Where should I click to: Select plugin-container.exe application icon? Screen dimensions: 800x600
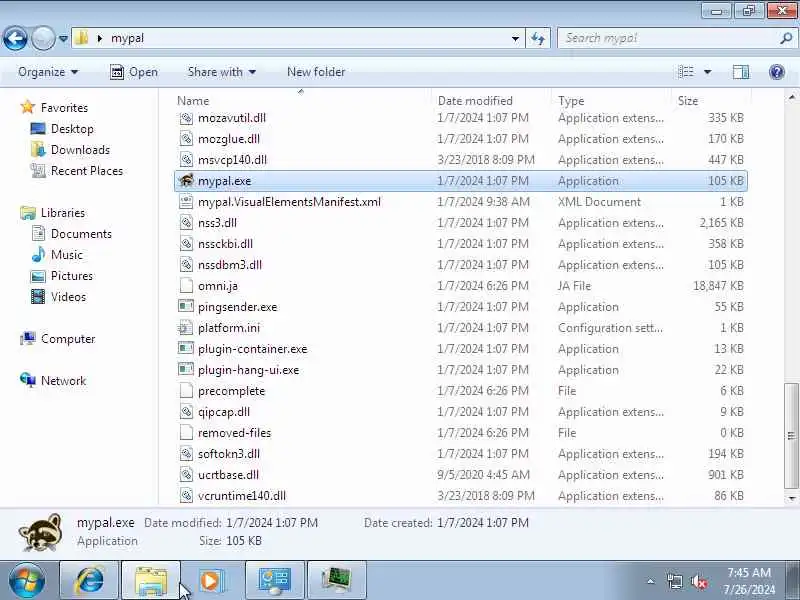click(x=186, y=348)
